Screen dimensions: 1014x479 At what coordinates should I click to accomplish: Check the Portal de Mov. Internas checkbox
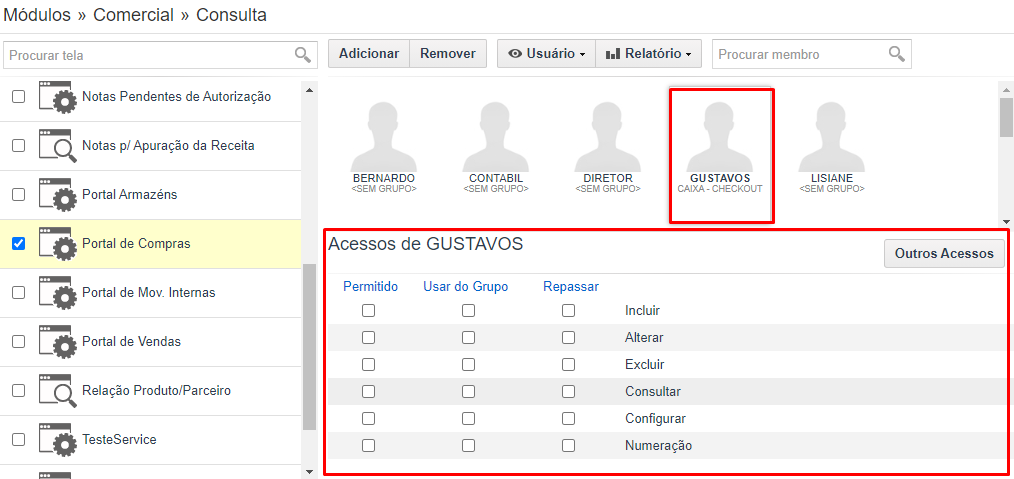[x=19, y=292]
